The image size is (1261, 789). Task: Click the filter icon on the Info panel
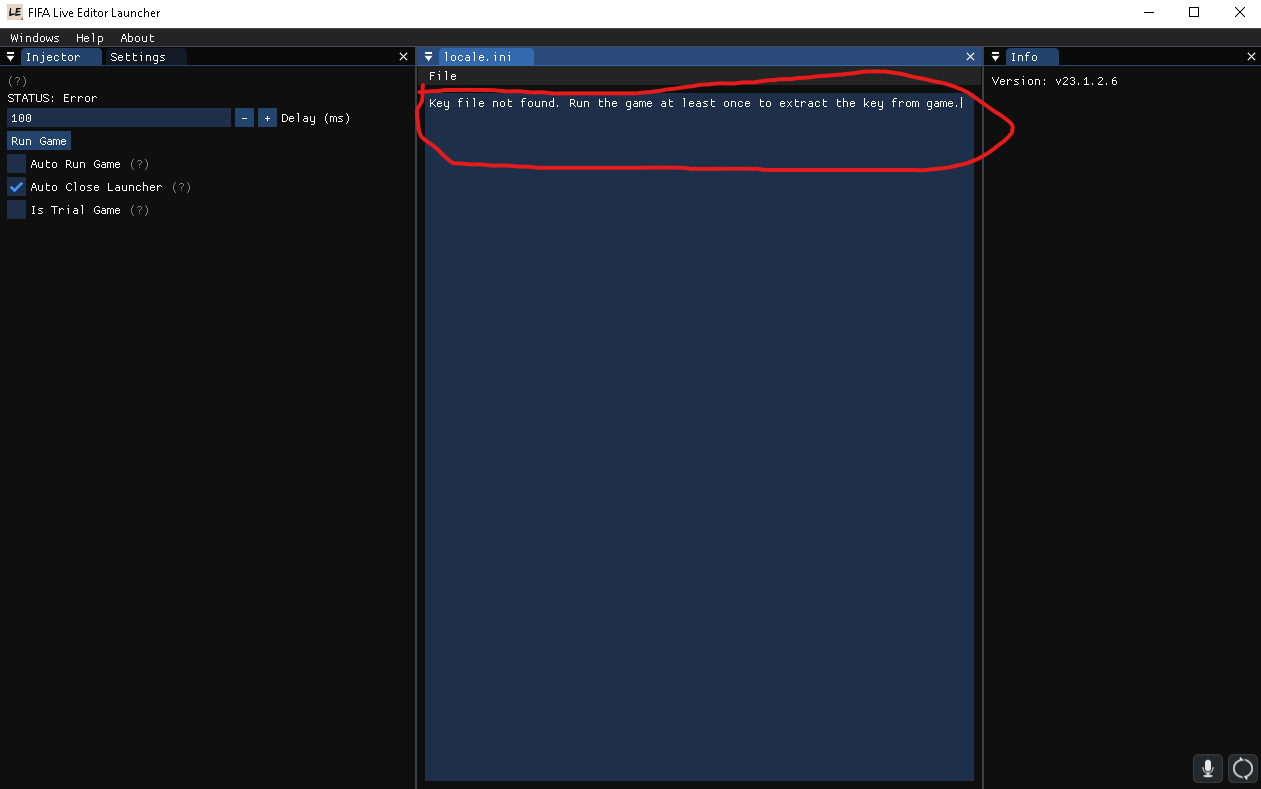tap(995, 56)
